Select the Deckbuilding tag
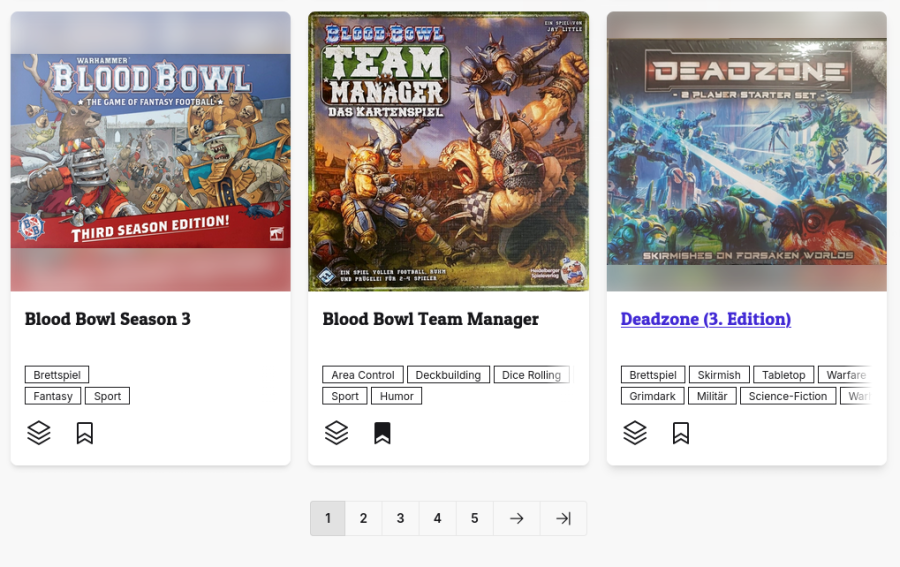 (x=448, y=375)
